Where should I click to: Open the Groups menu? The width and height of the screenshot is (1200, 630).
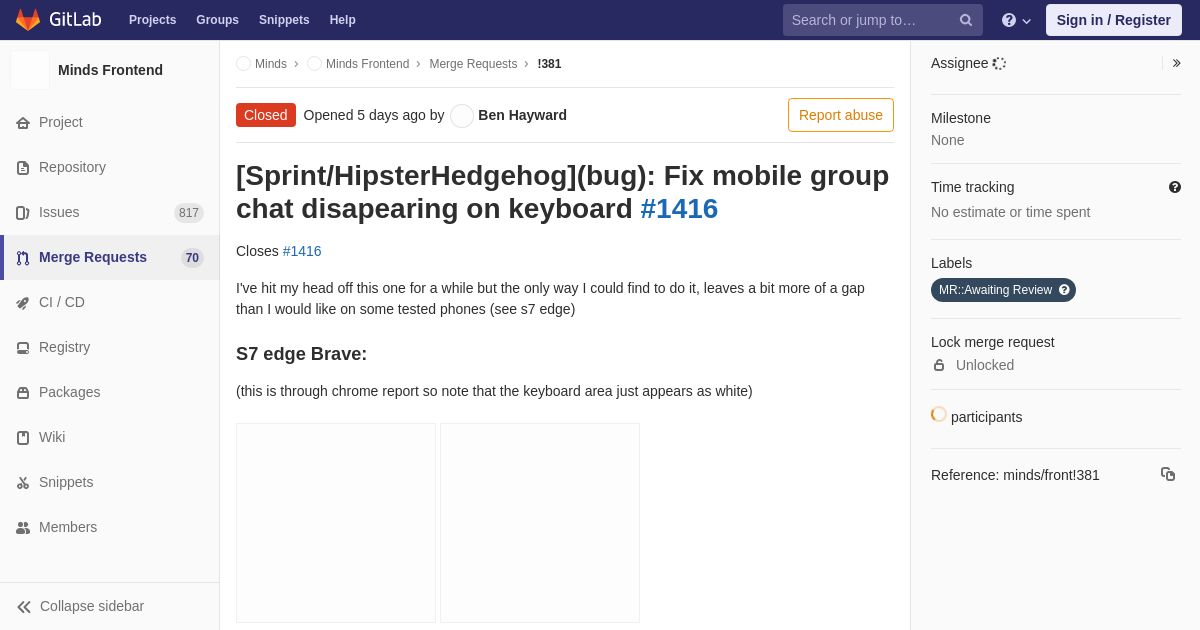pyautogui.click(x=217, y=20)
